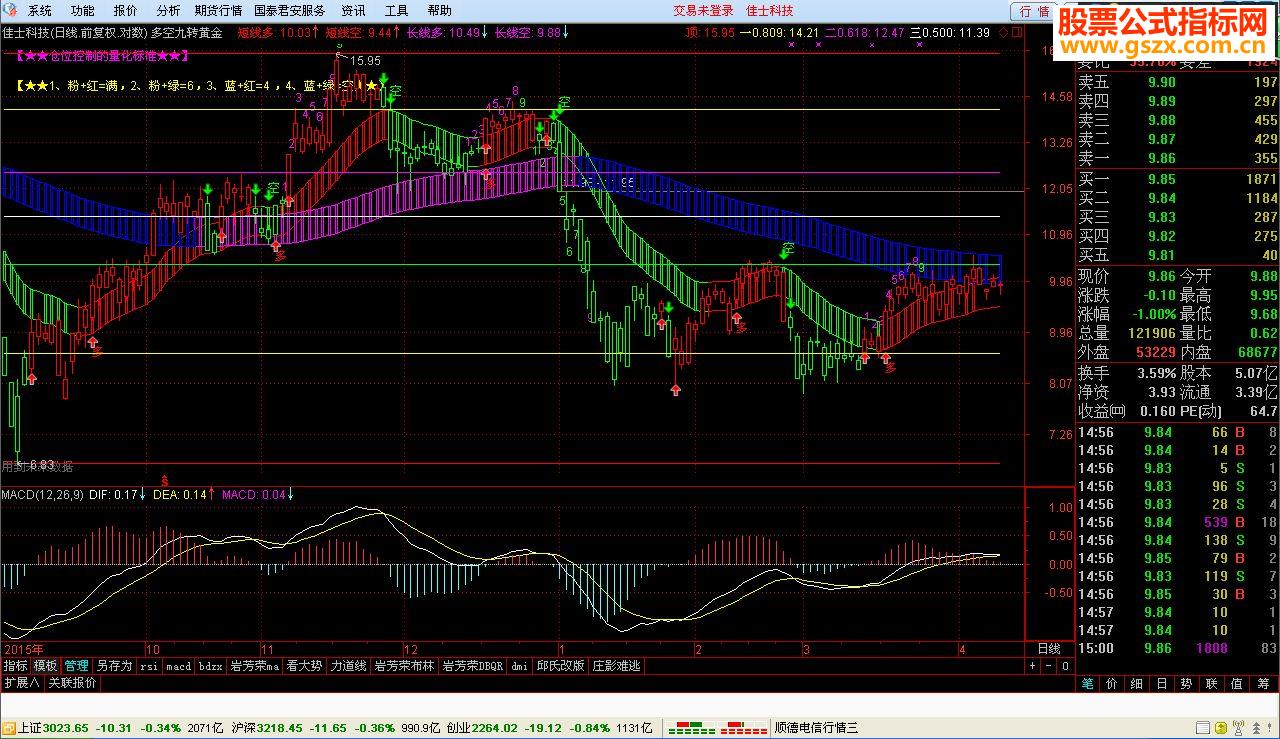Image resolution: width=1280 pixels, height=739 pixels.
Task: Open the 分析 menu
Action: click(169, 11)
